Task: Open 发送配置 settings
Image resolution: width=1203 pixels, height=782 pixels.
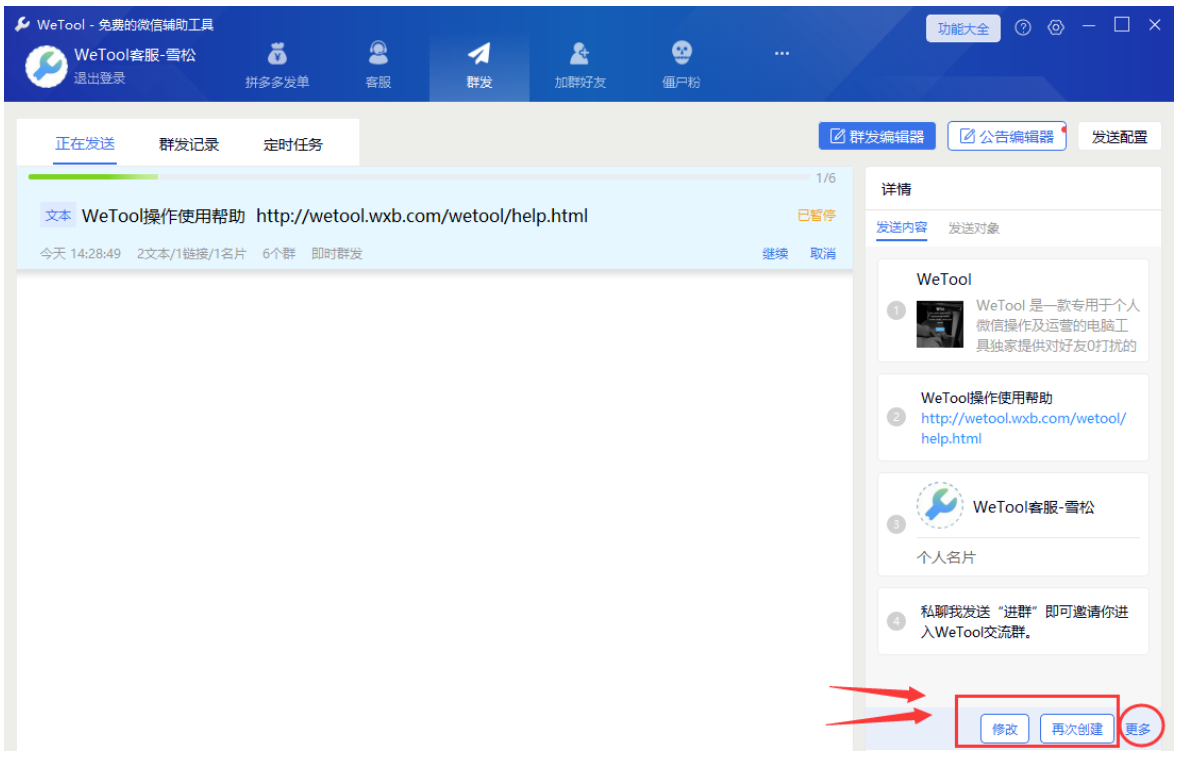Action: pyautogui.click(x=1119, y=137)
